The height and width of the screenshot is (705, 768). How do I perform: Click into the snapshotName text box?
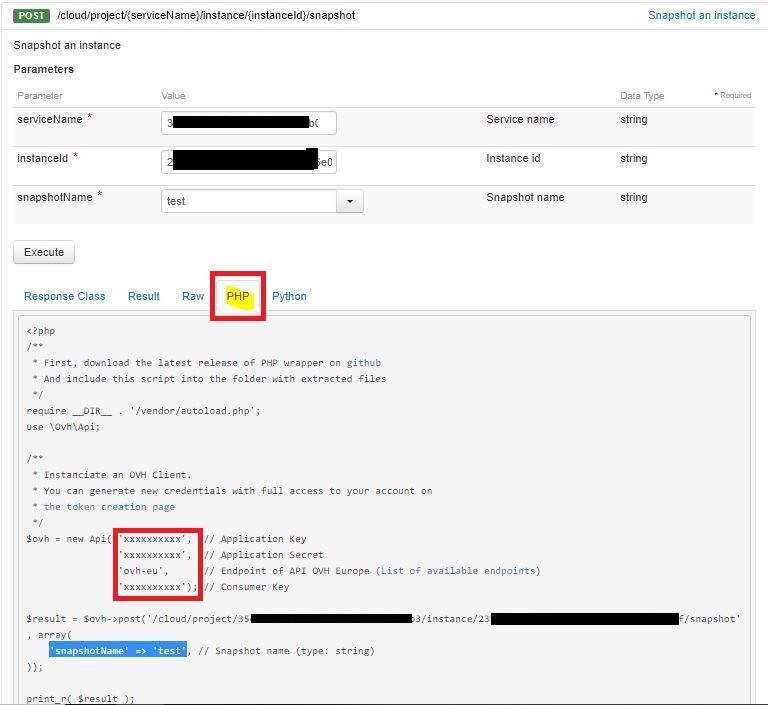coord(249,201)
